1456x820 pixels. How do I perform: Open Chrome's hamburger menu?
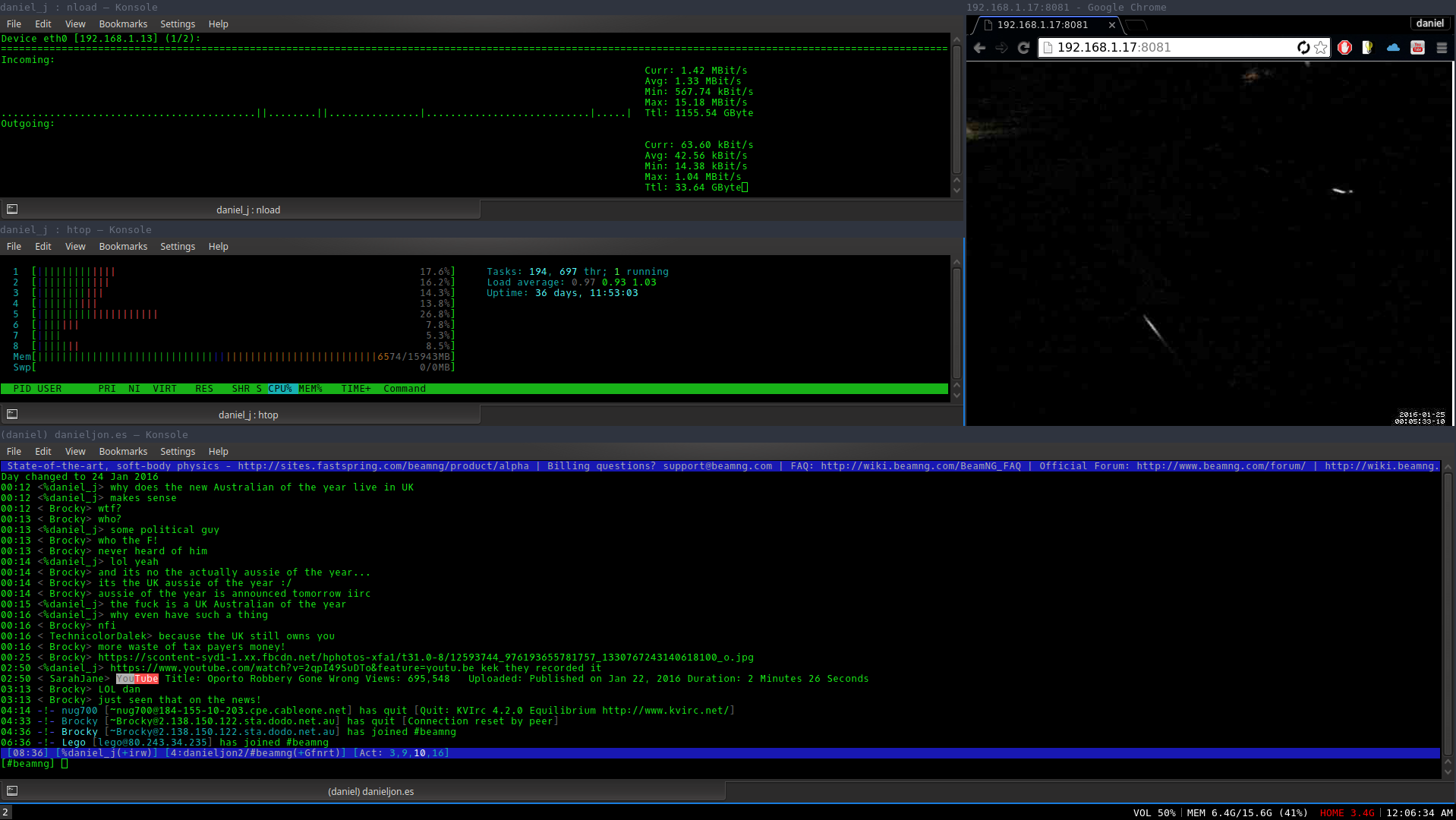[1442, 48]
